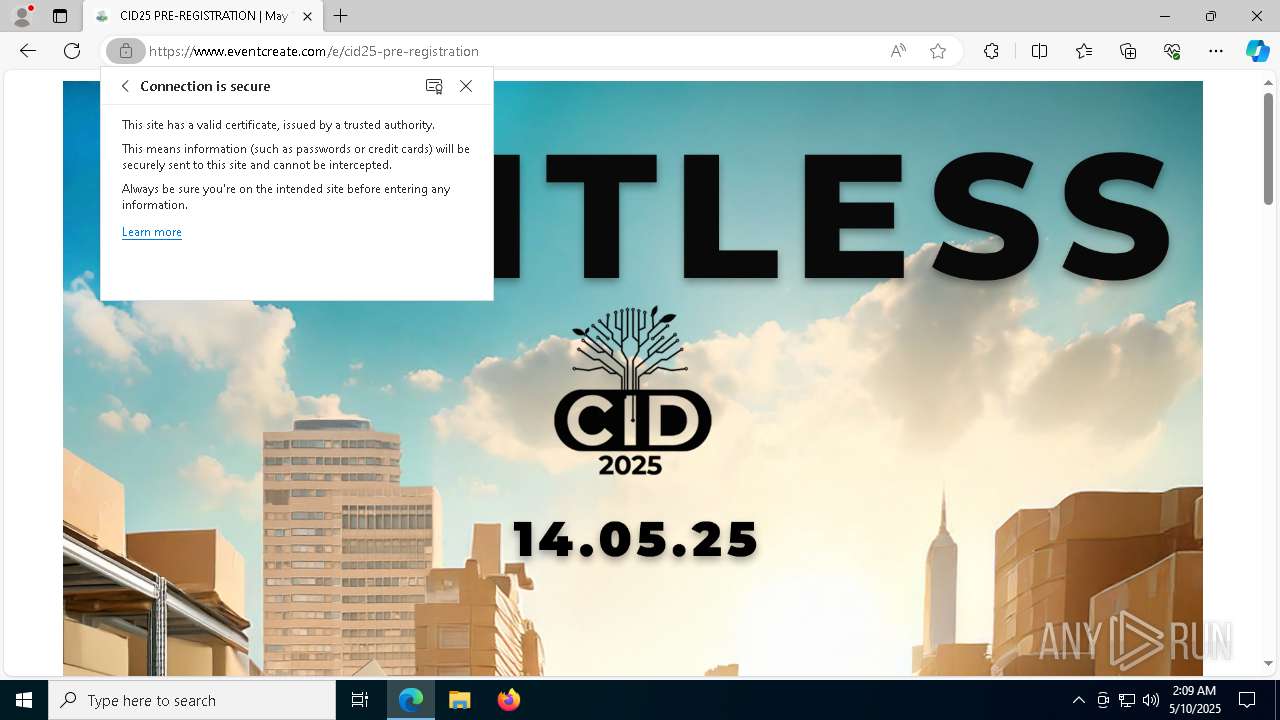Viewport: 1280px width, 720px height.
Task: Refresh the current page
Action: [72, 51]
